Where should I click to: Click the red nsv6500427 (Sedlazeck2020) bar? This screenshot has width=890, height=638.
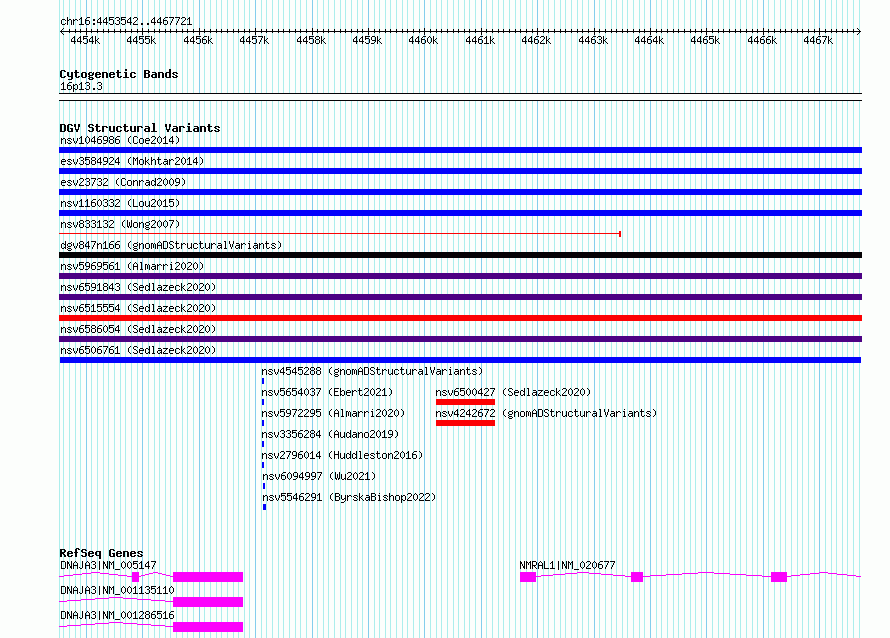[465, 402]
